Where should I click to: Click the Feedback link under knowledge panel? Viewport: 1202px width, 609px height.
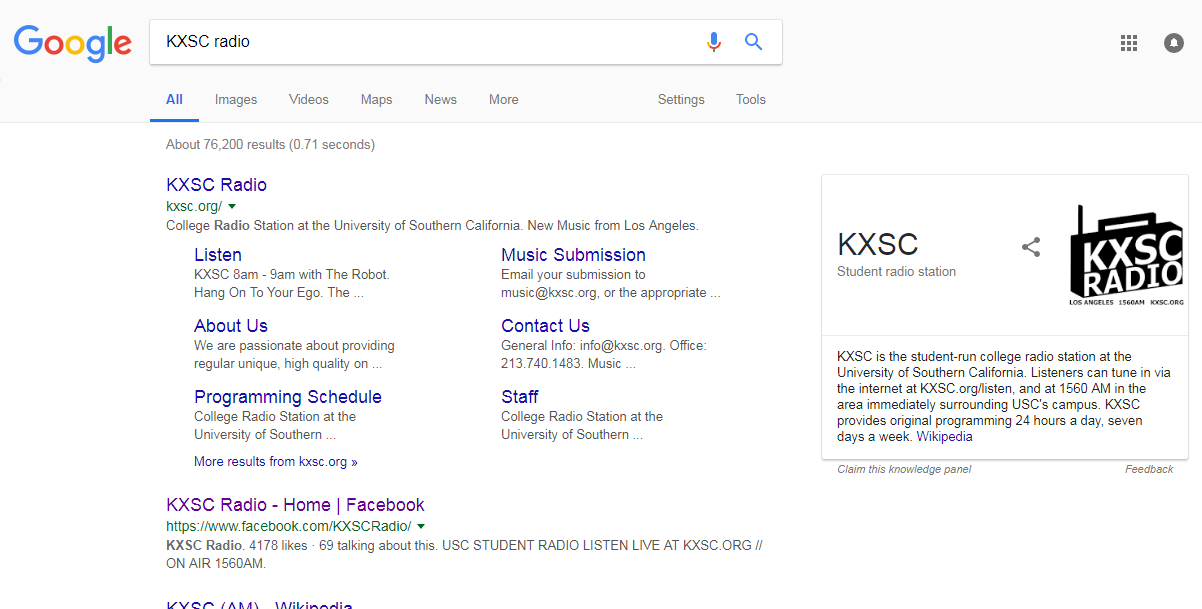[x=1149, y=470]
